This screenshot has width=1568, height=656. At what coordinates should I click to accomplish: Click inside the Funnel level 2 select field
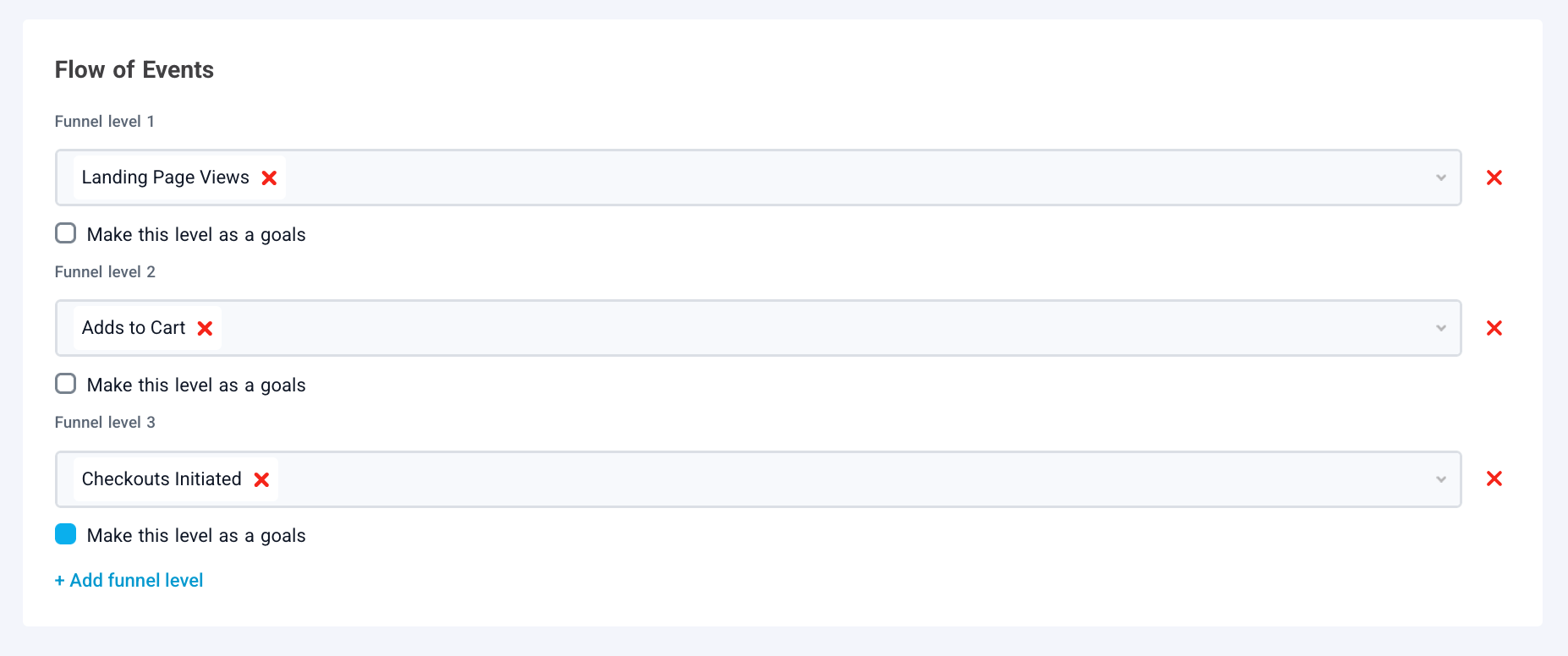click(x=846, y=328)
